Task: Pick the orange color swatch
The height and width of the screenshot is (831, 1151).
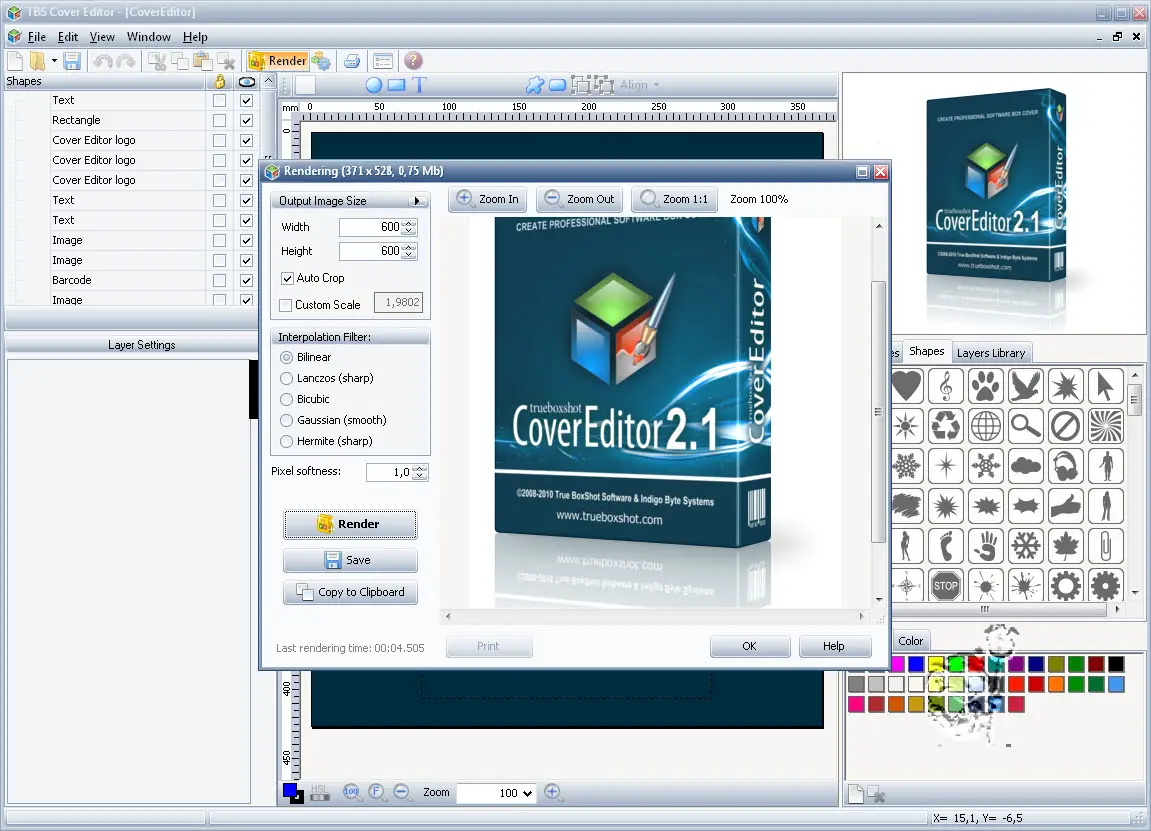Action: (x=1056, y=684)
